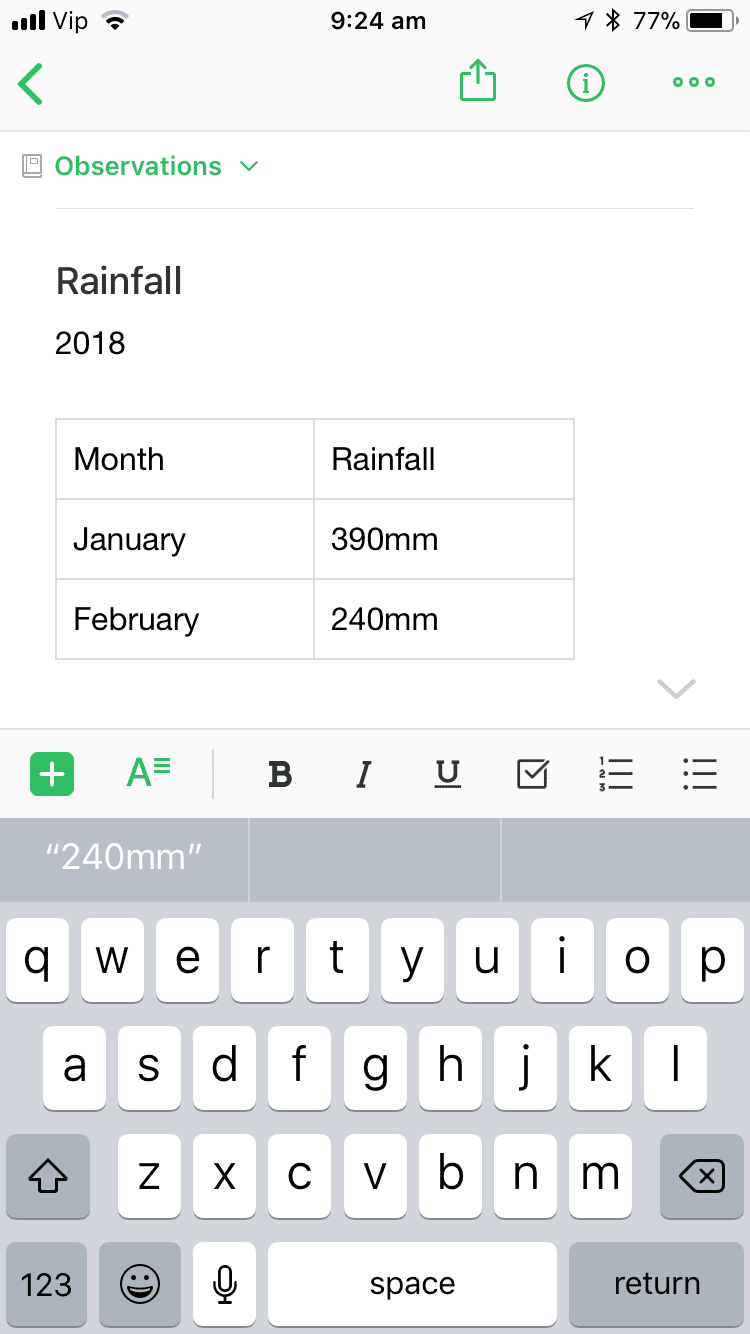Expand the Observations notebook dropdown
The image size is (750, 1334).
click(x=249, y=166)
